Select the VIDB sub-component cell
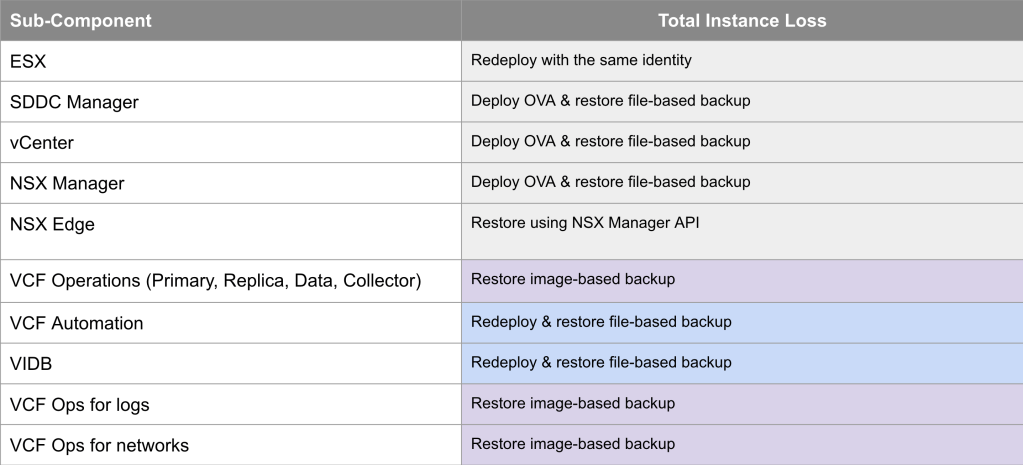The height and width of the screenshot is (465, 1023). [30, 364]
